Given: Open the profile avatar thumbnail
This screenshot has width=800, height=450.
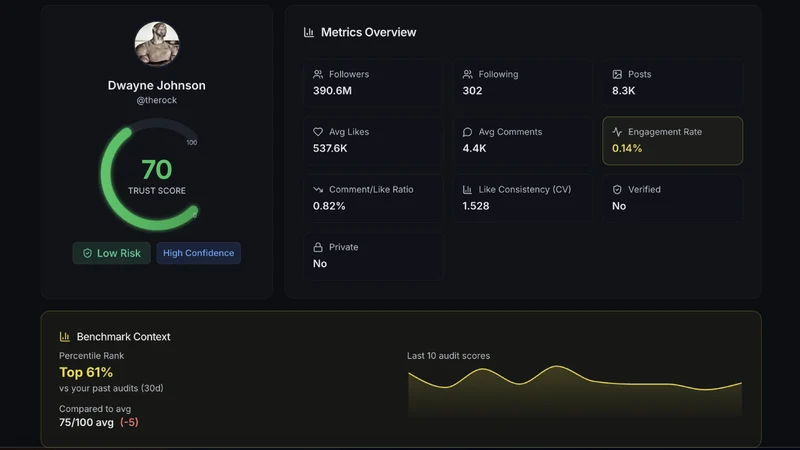Looking at the screenshot, I should point(157,43).
